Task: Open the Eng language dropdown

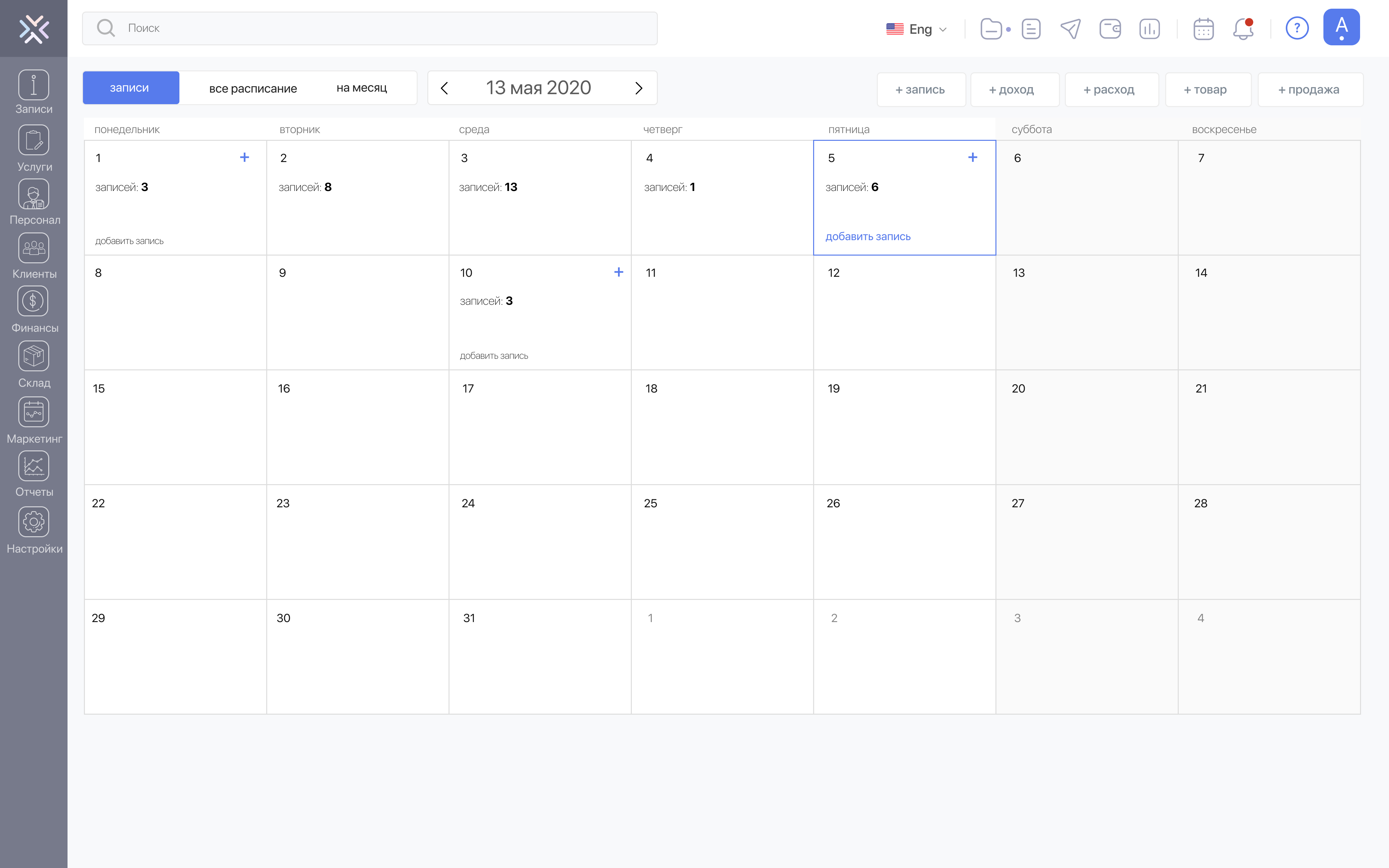Action: pos(917,29)
